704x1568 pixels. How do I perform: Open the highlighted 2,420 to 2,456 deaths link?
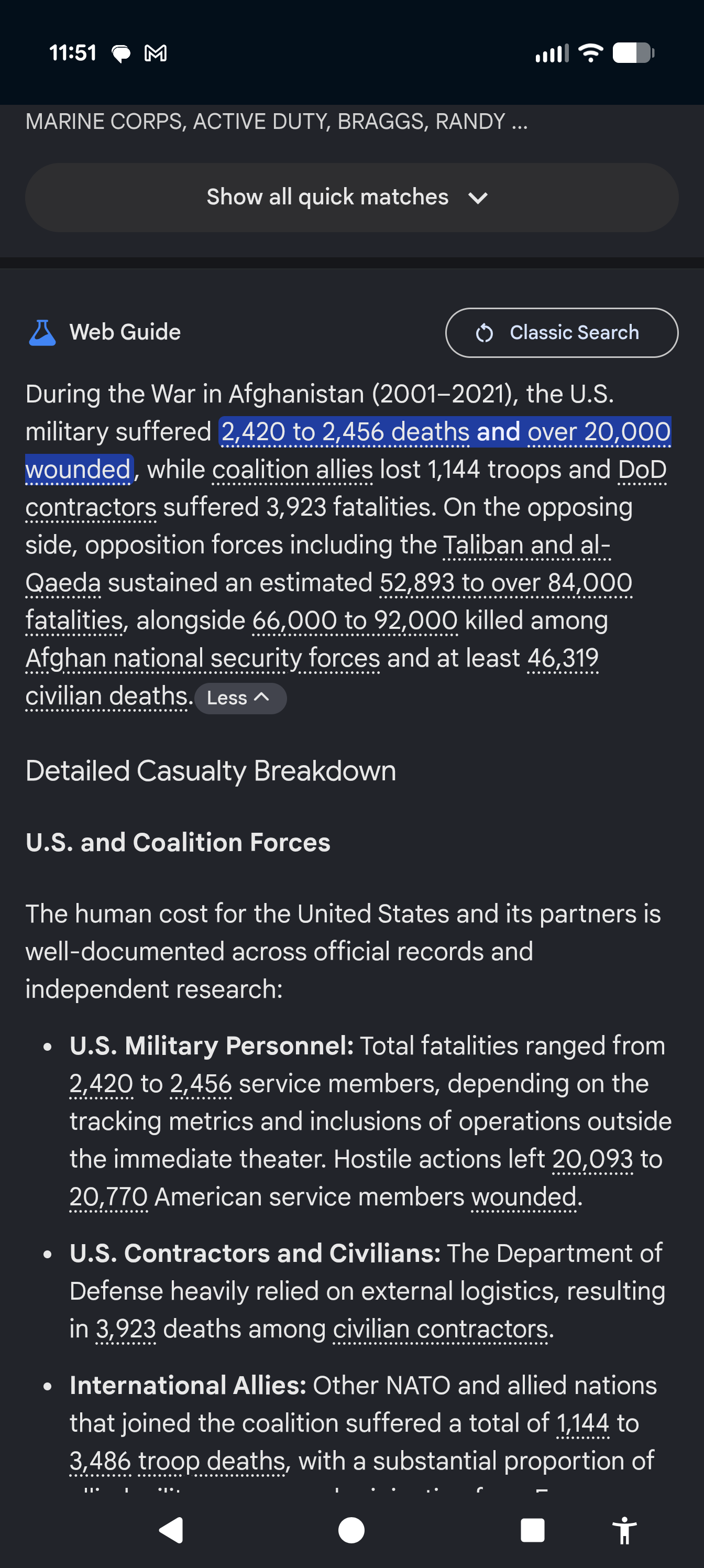345,432
